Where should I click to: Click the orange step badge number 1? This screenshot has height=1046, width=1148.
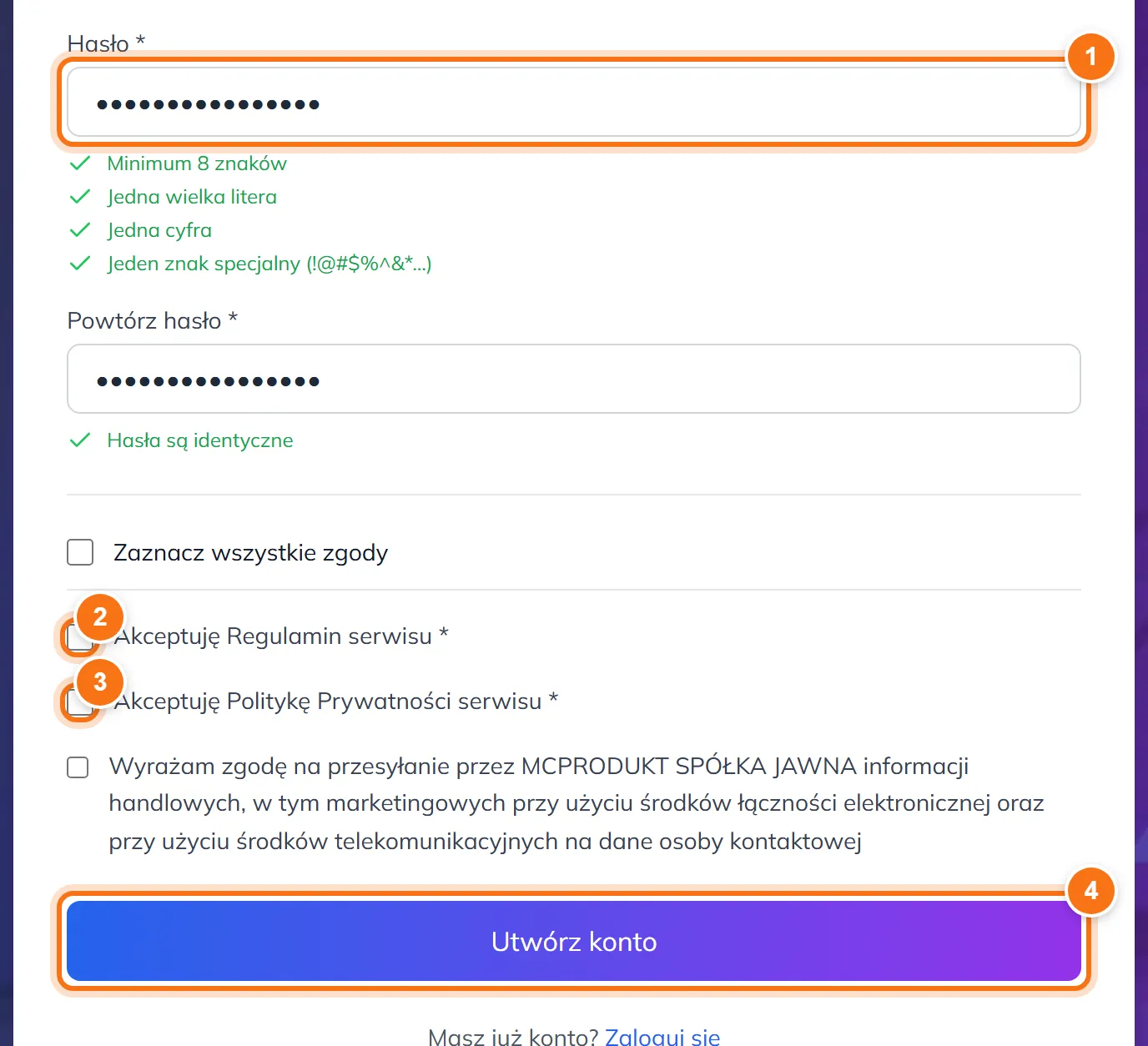(1090, 57)
